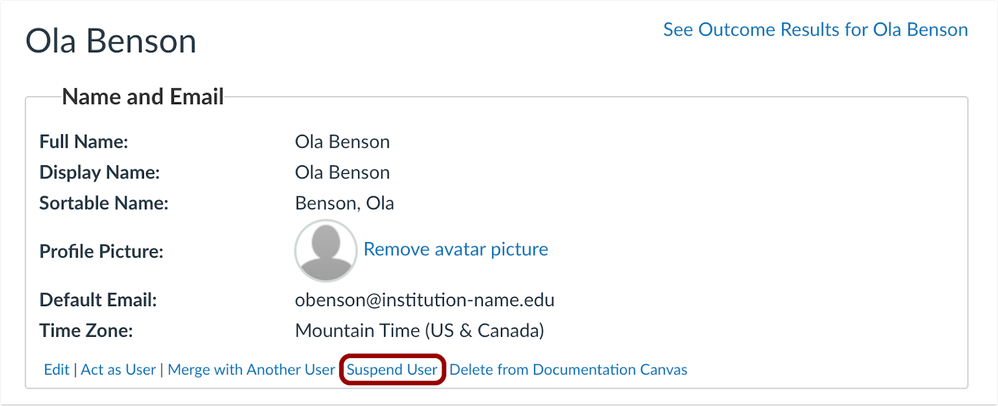Click the Ola Benson value beside Display Name
Image resolution: width=998 pixels, height=406 pixels.
(342, 173)
